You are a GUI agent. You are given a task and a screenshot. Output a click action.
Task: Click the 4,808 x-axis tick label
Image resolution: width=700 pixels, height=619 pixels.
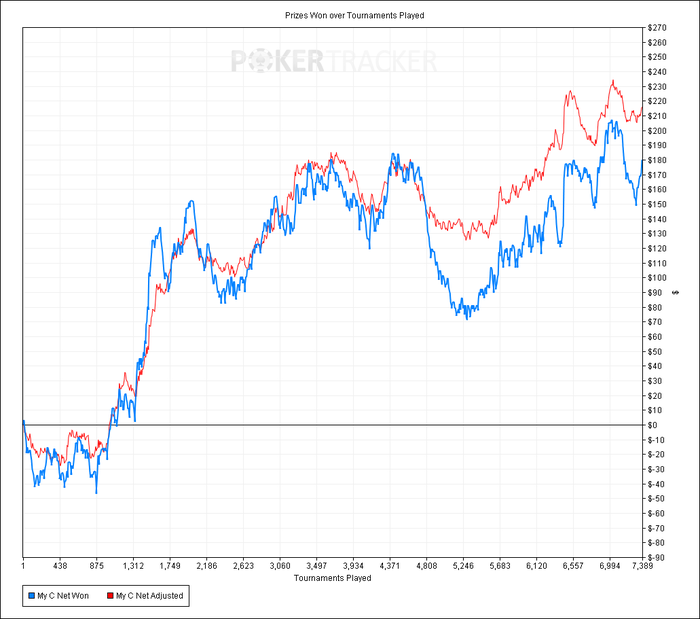click(426, 566)
